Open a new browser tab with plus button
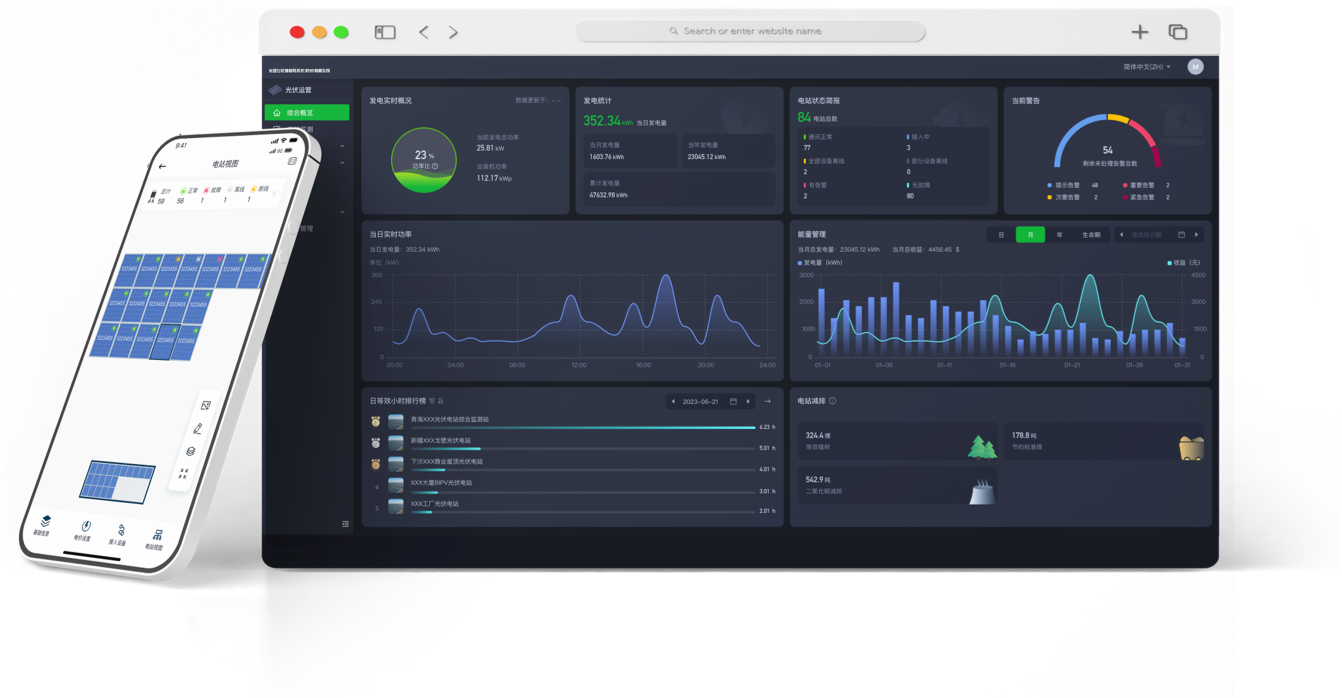1342x698 pixels. pyautogui.click(x=1139, y=32)
